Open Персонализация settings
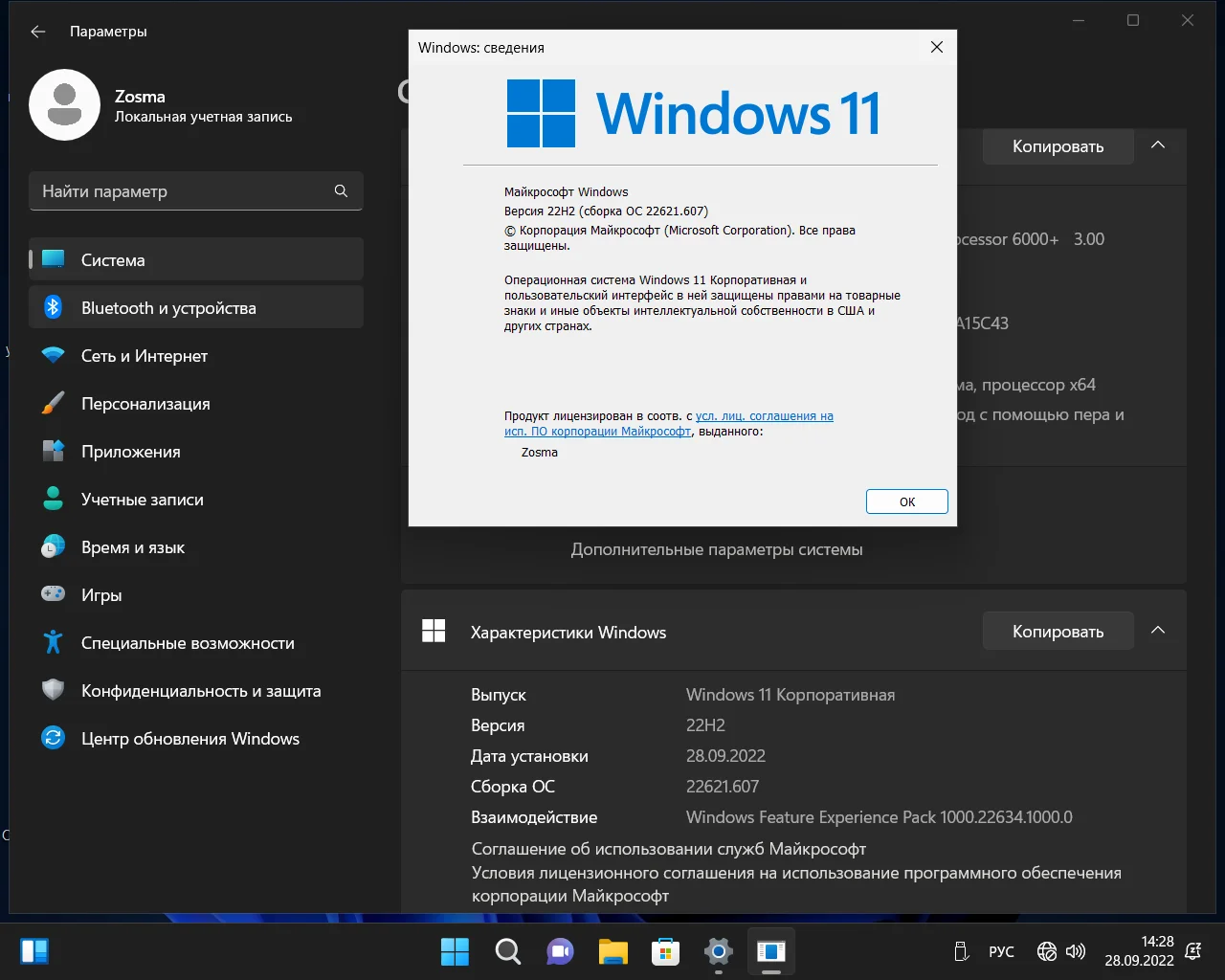Screen dimensions: 1225x980 coord(196,403)
